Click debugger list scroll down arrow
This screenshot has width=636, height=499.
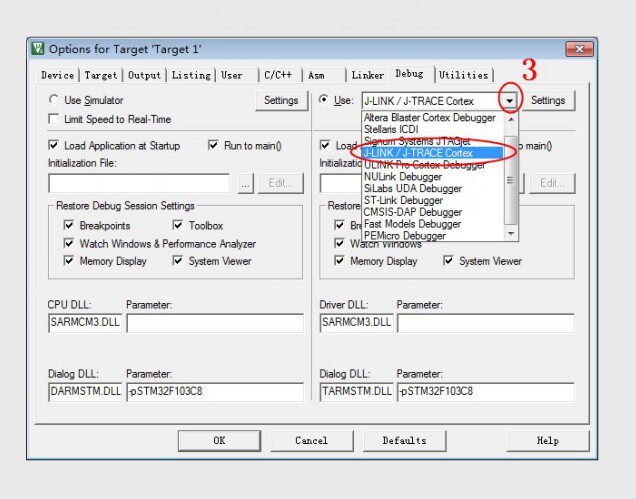(x=511, y=233)
